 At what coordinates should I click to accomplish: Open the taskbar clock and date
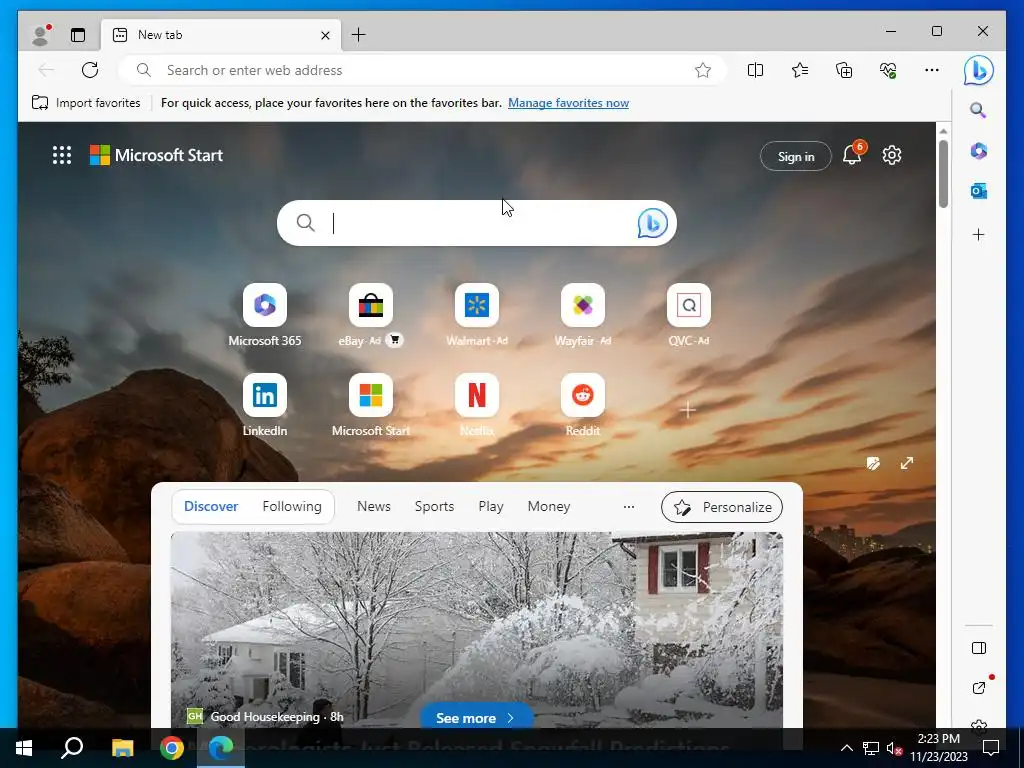[x=938, y=748]
